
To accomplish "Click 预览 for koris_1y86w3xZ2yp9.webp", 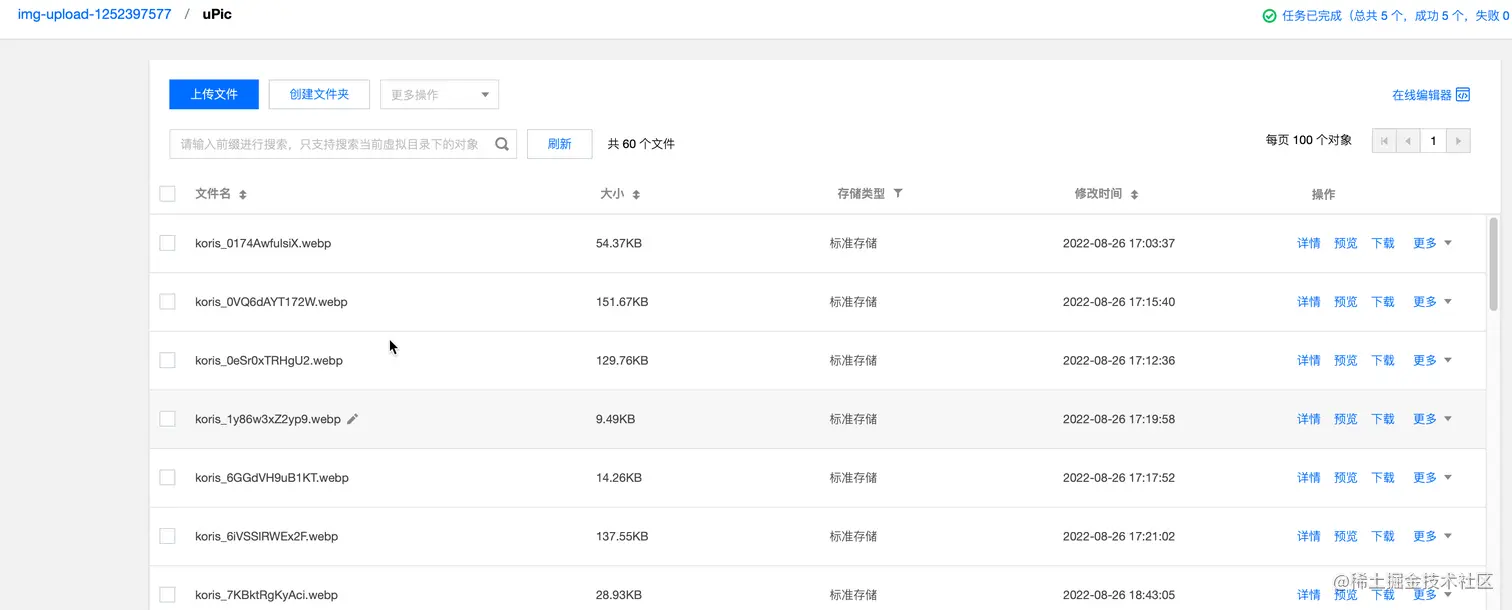I will click(x=1345, y=419).
